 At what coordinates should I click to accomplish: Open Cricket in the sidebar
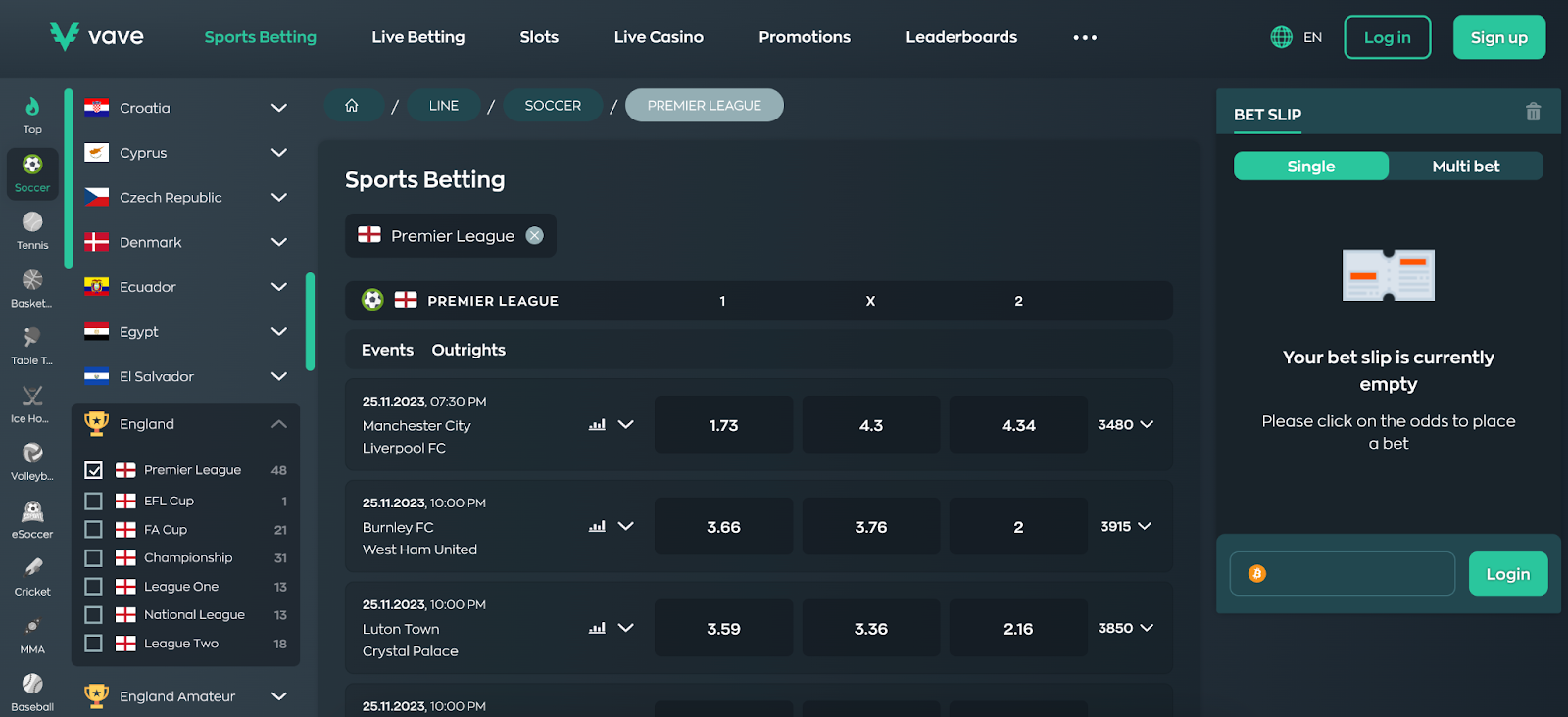coord(32,578)
